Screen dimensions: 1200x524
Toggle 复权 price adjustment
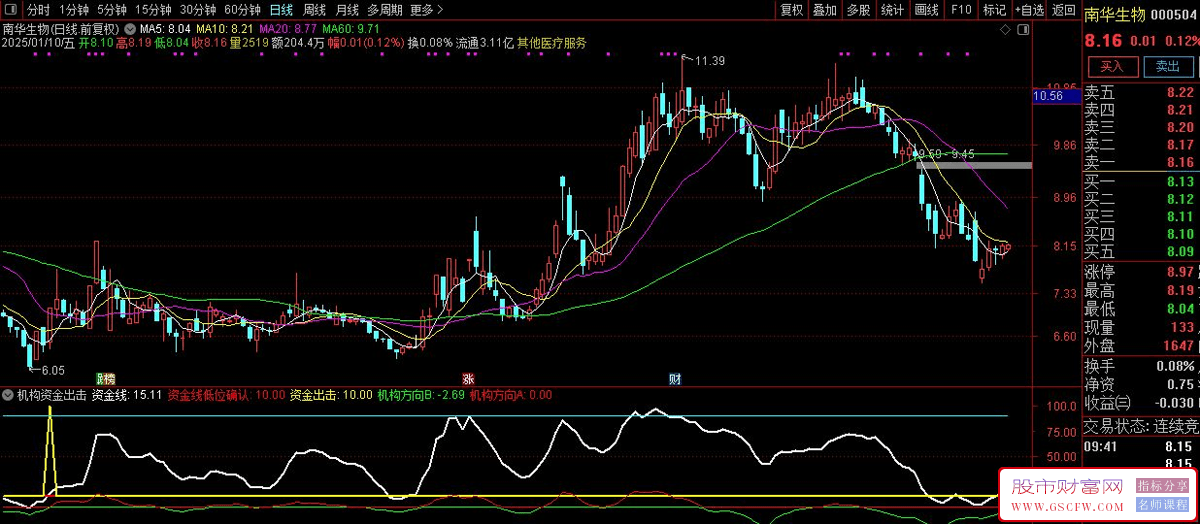tap(791, 10)
